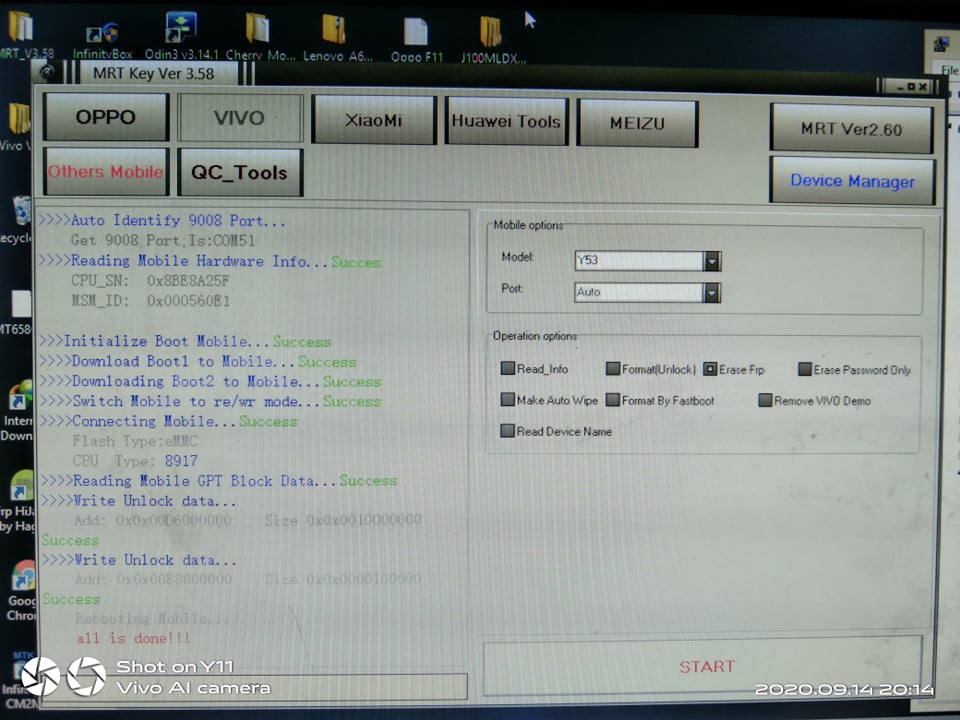Image resolution: width=960 pixels, height=720 pixels.
Task: Click 'Switch Mobile to re/wr mode' log line
Action: click(x=211, y=402)
